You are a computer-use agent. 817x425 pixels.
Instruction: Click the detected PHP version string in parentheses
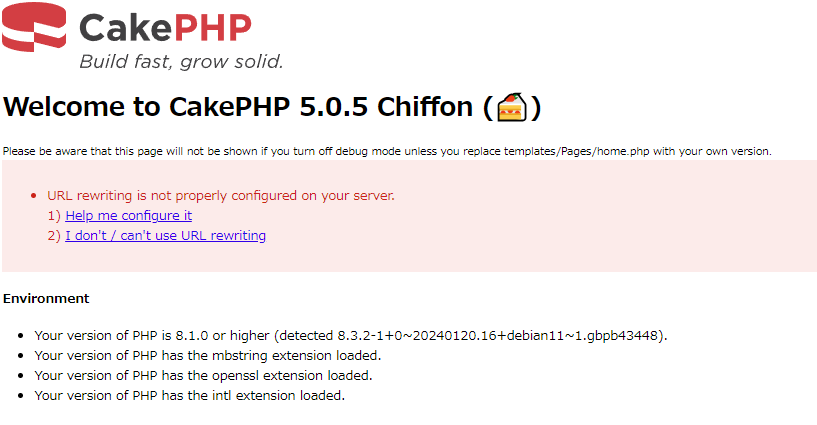click(470, 335)
